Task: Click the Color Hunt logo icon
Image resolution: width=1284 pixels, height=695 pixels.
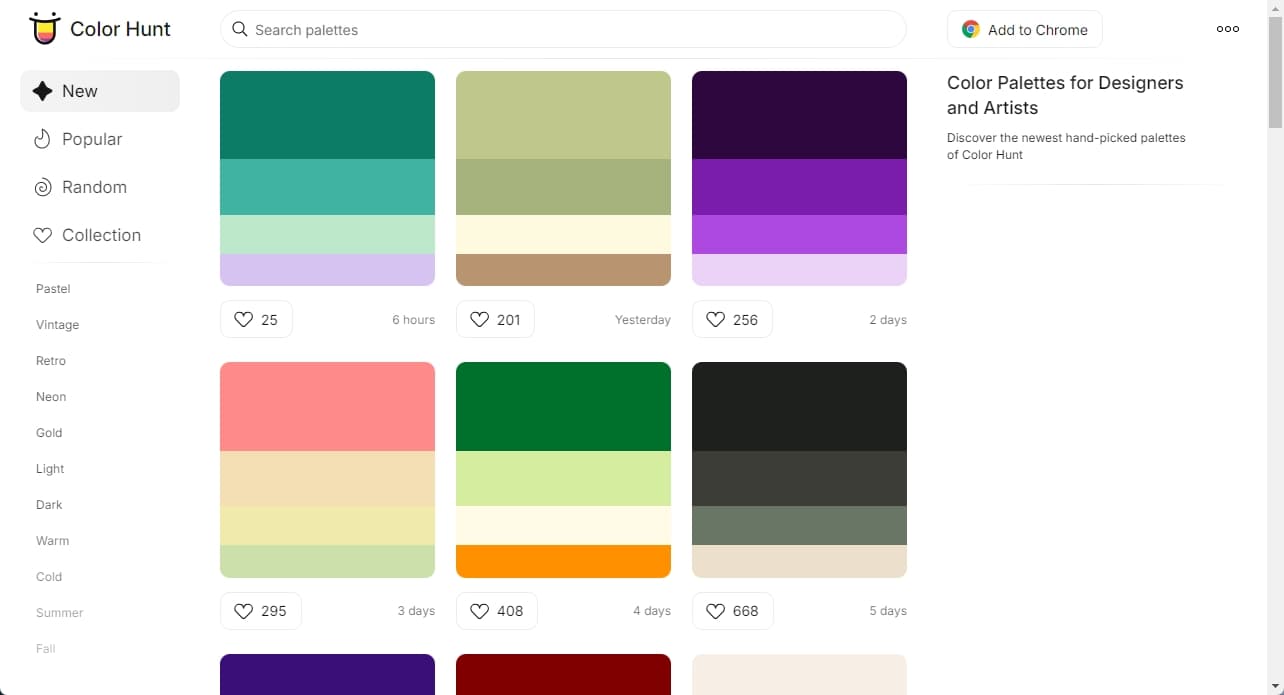Action: click(x=45, y=29)
